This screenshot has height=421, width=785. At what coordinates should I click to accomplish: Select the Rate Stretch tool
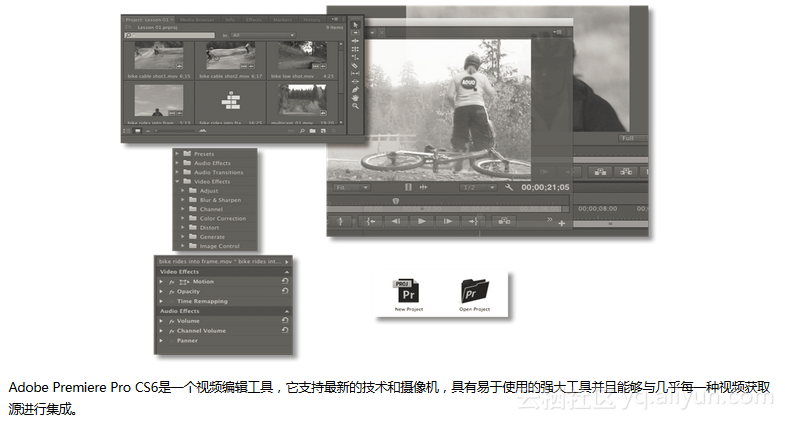[355, 57]
